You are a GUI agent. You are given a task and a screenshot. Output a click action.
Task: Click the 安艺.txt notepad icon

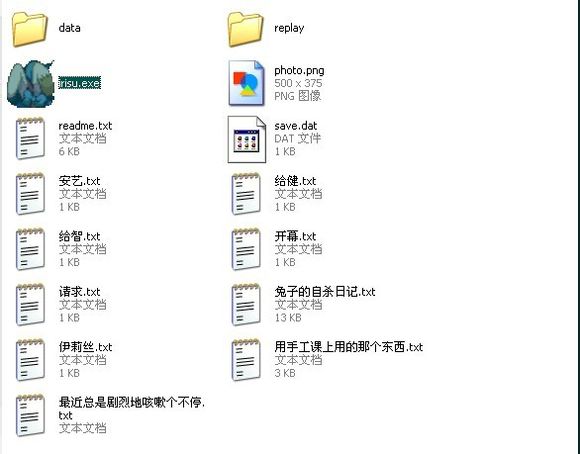(x=30, y=194)
